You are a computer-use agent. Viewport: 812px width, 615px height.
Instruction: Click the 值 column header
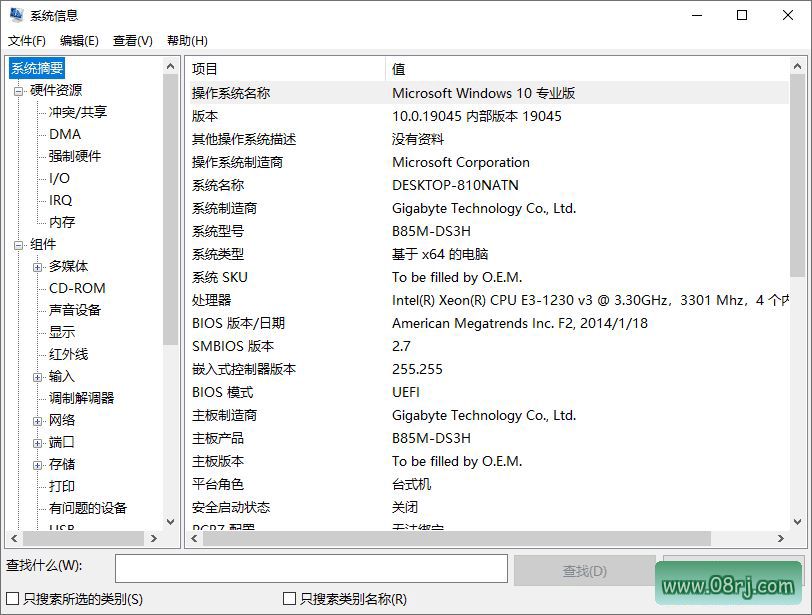pyautogui.click(x=587, y=69)
